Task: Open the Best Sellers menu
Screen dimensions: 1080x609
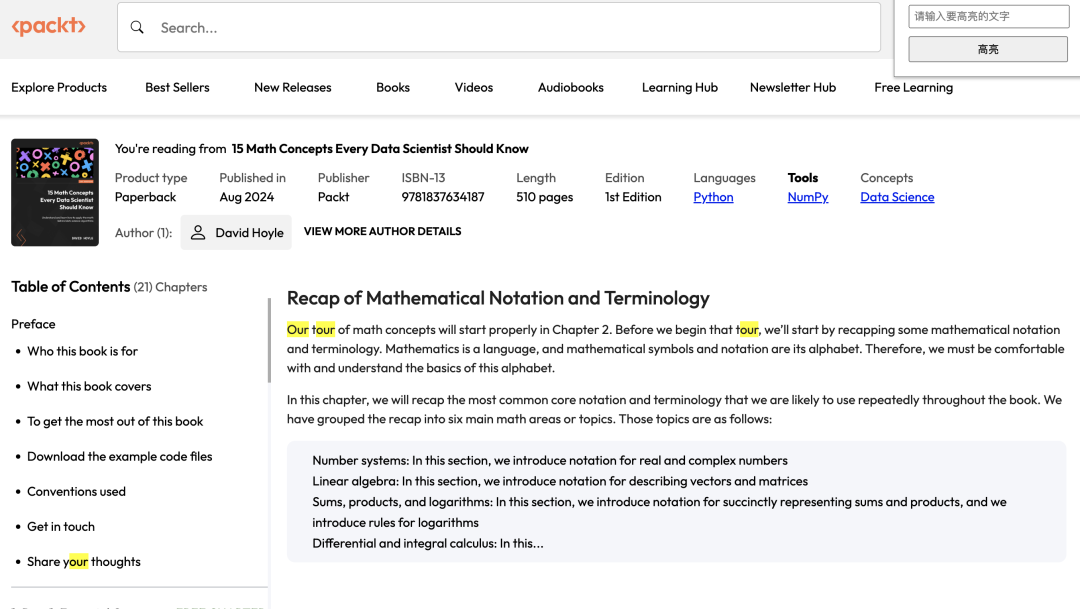Action: click(177, 87)
